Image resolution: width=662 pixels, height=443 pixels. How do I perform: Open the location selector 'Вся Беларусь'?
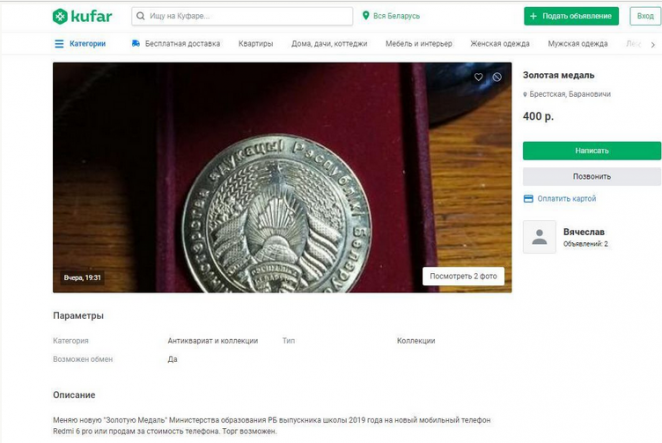(391, 16)
